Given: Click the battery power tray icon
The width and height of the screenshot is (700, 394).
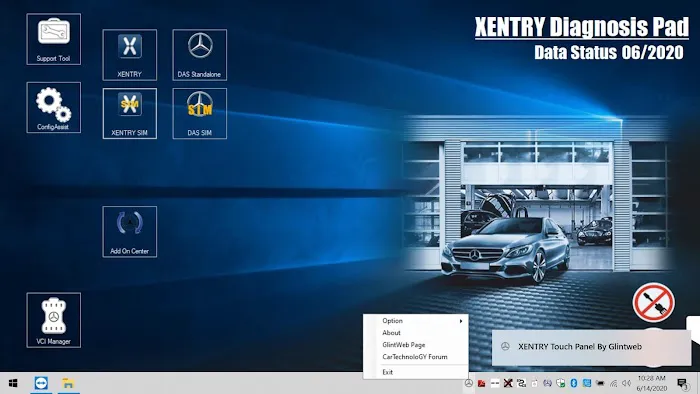Looking at the screenshot, I should [x=600, y=383].
